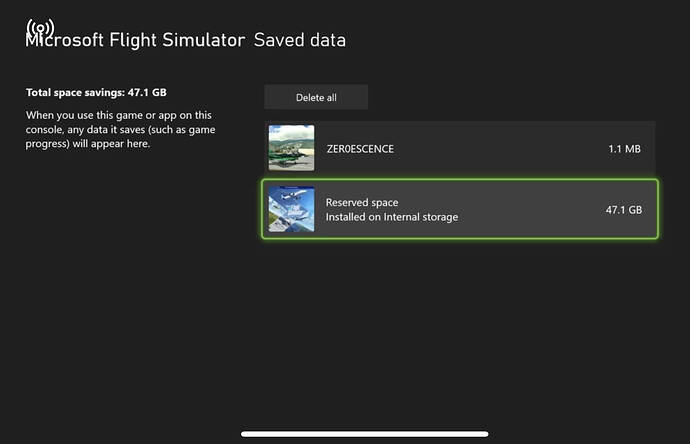
Task: Click the saved data description paragraph
Action: coord(120,129)
